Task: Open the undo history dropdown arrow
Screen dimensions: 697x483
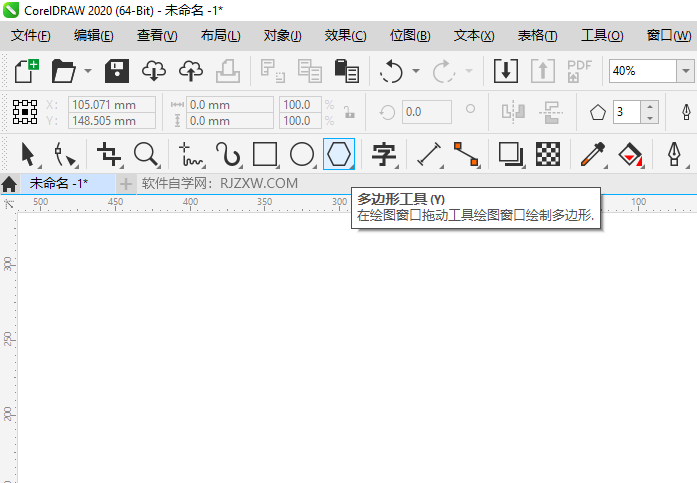Action: point(416,71)
